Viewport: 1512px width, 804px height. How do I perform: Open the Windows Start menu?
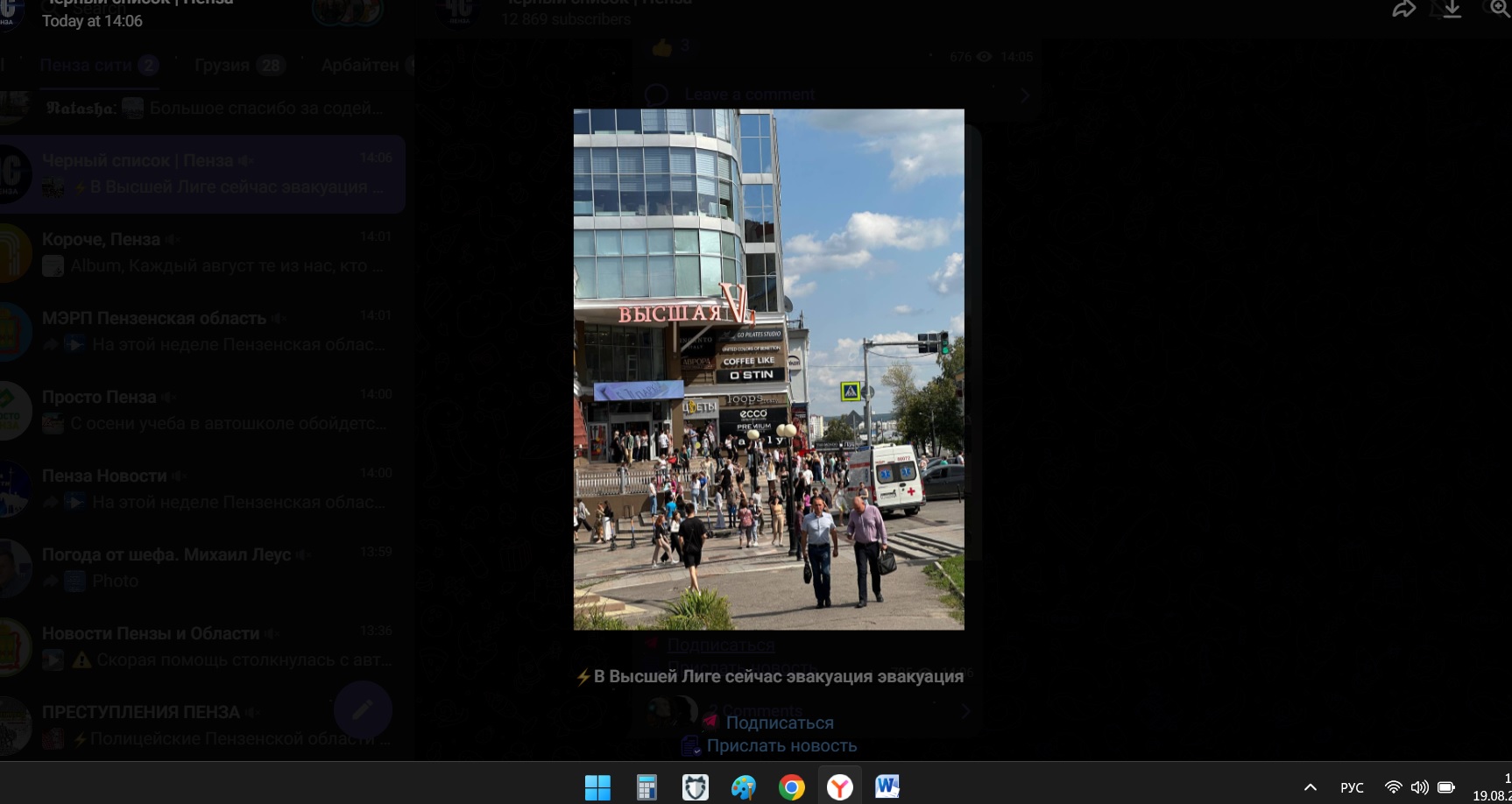click(x=597, y=787)
